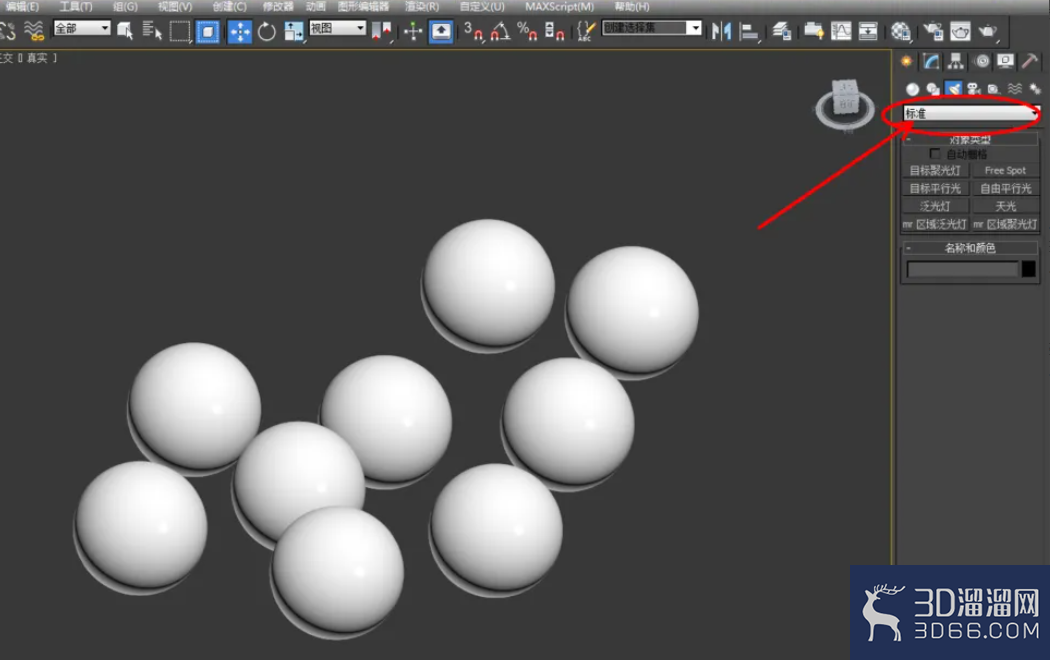The image size is (1050, 660).
Task: Activate the Select and Rotate tool
Action: tap(267, 31)
